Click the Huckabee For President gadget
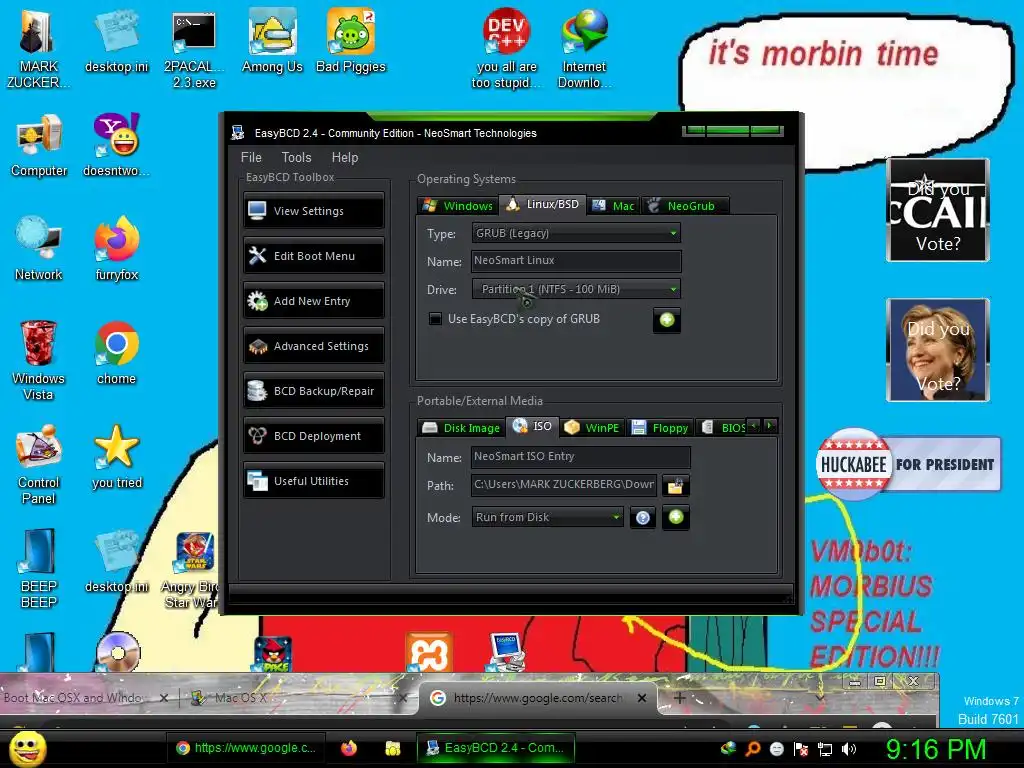The width and height of the screenshot is (1024, 768). [x=908, y=464]
